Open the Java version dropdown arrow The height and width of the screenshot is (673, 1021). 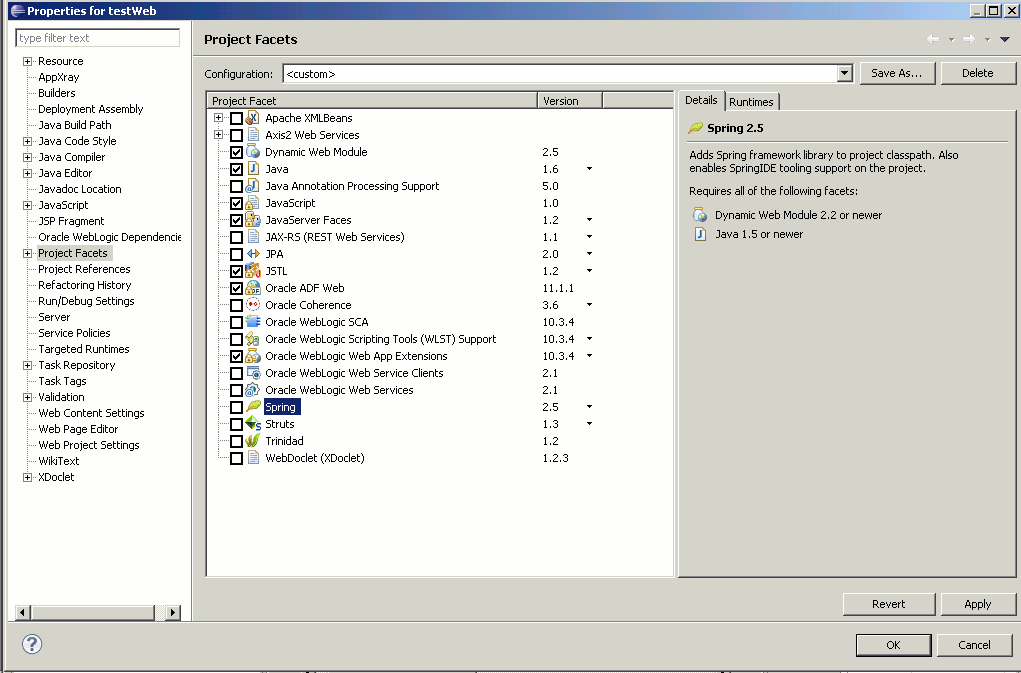[x=589, y=169]
